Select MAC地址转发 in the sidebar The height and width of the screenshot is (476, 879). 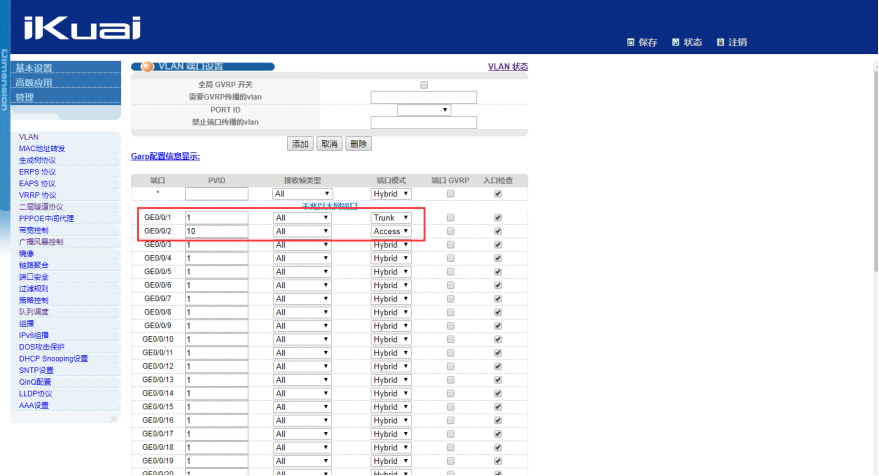[x=42, y=149]
